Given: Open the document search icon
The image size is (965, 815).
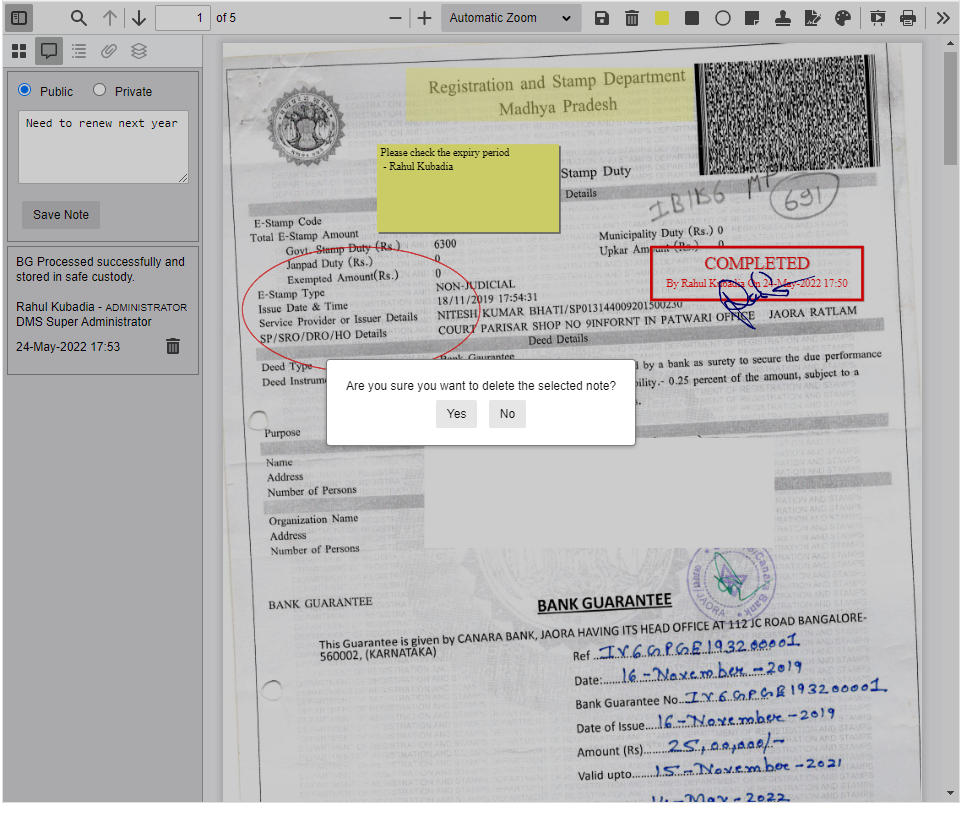Looking at the screenshot, I should pos(78,17).
